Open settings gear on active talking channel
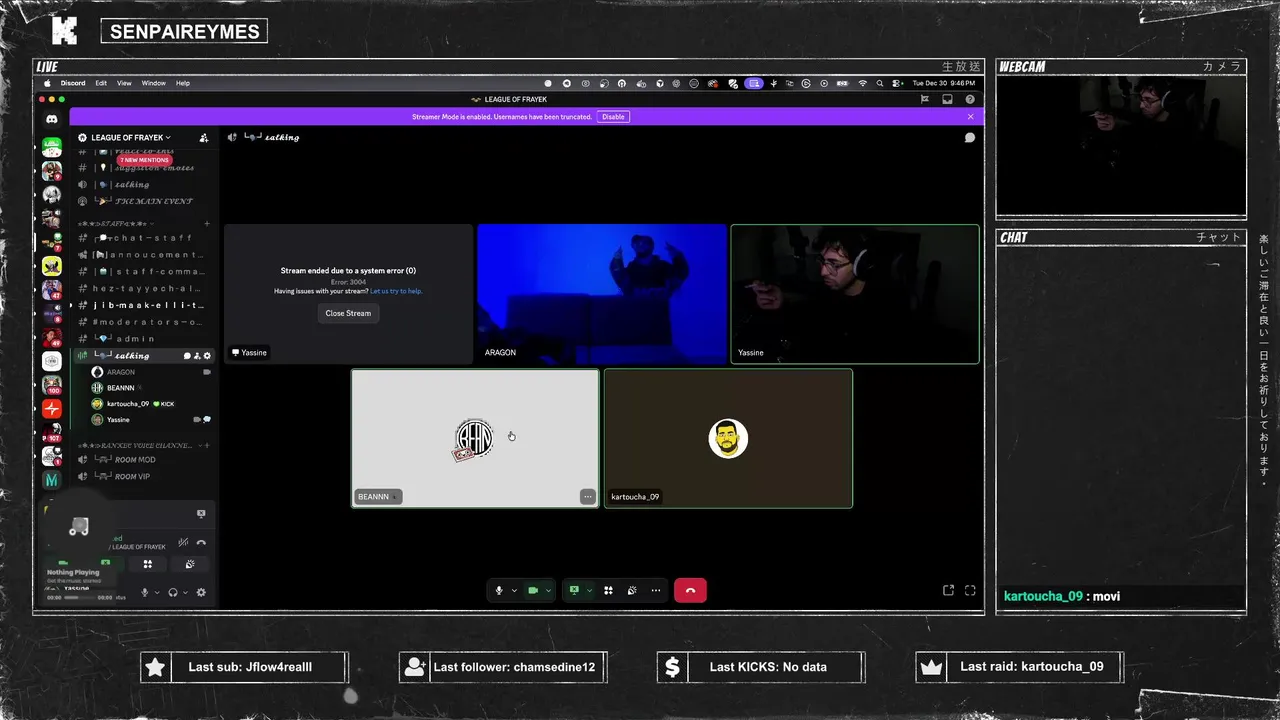This screenshot has height=720, width=1280. click(x=207, y=356)
